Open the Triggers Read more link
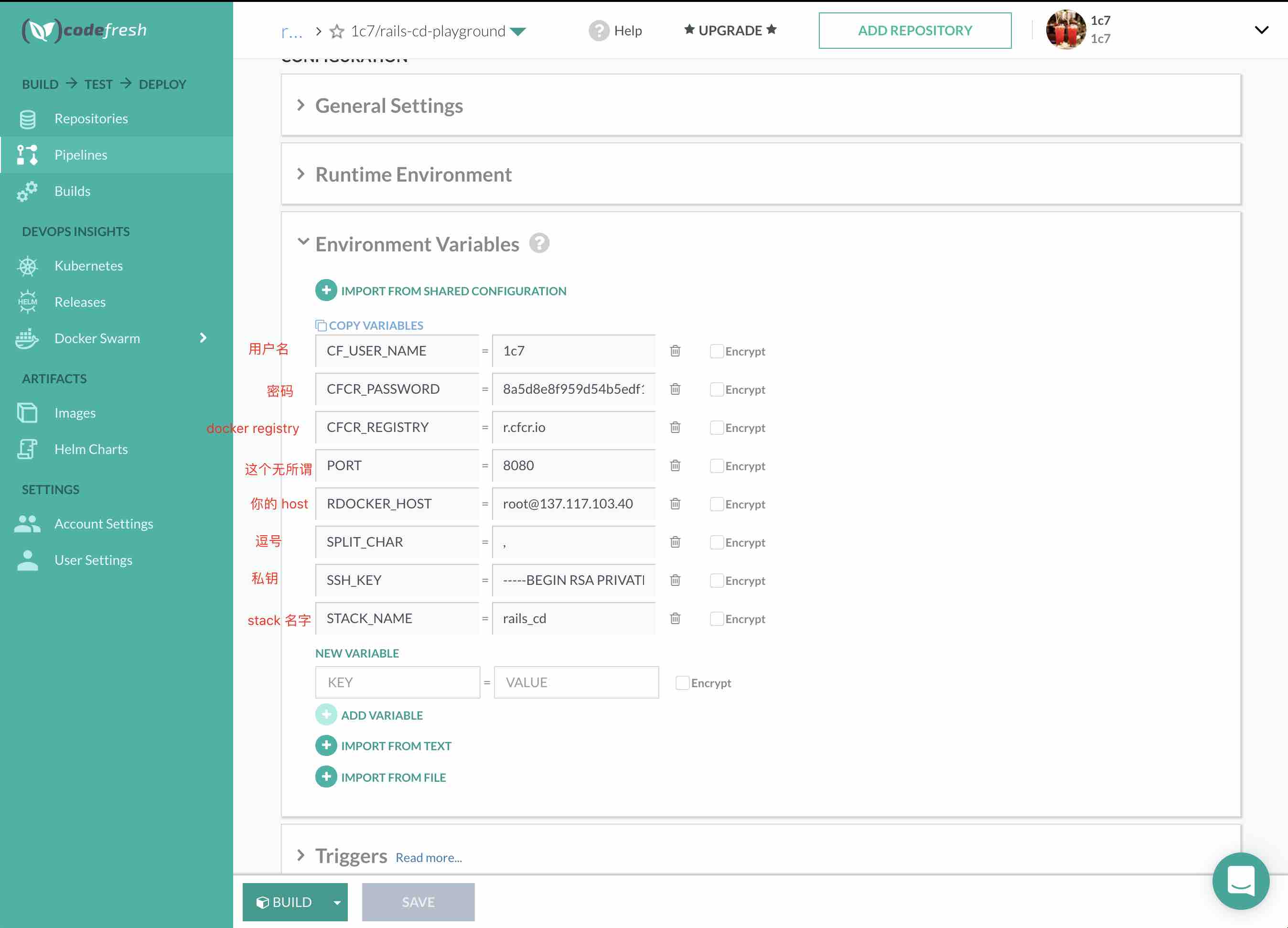Image resolution: width=1288 pixels, height=928 pixels. click(429, 858)
